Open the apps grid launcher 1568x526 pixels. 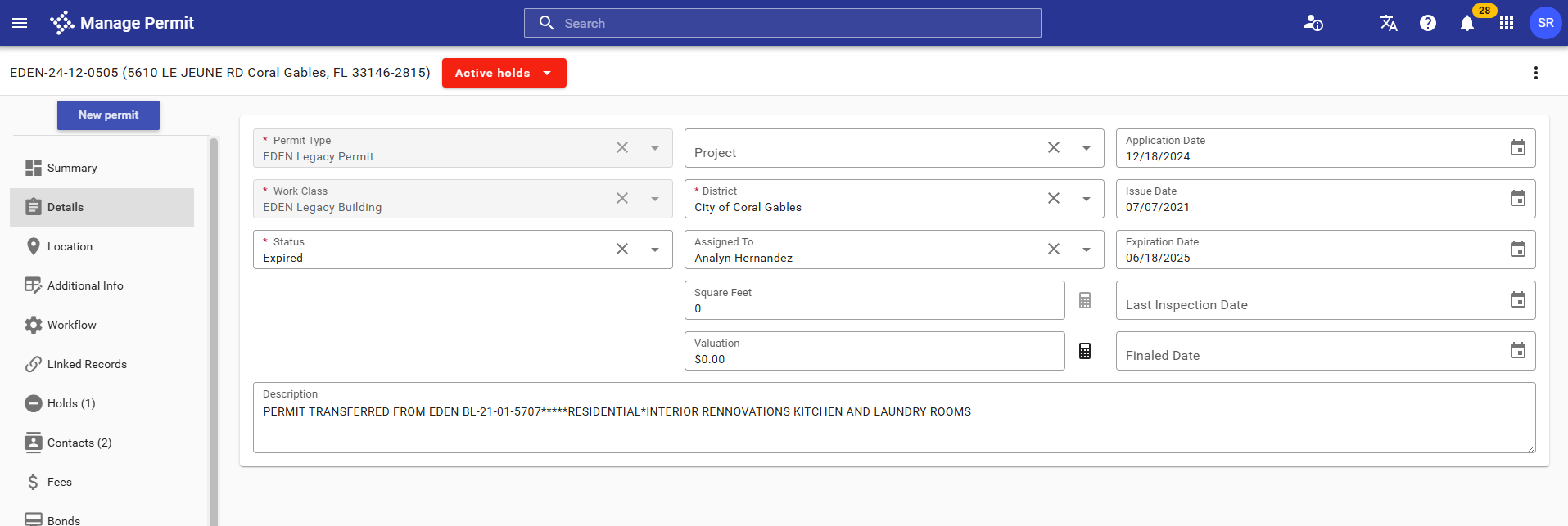tap(1506, 23)
